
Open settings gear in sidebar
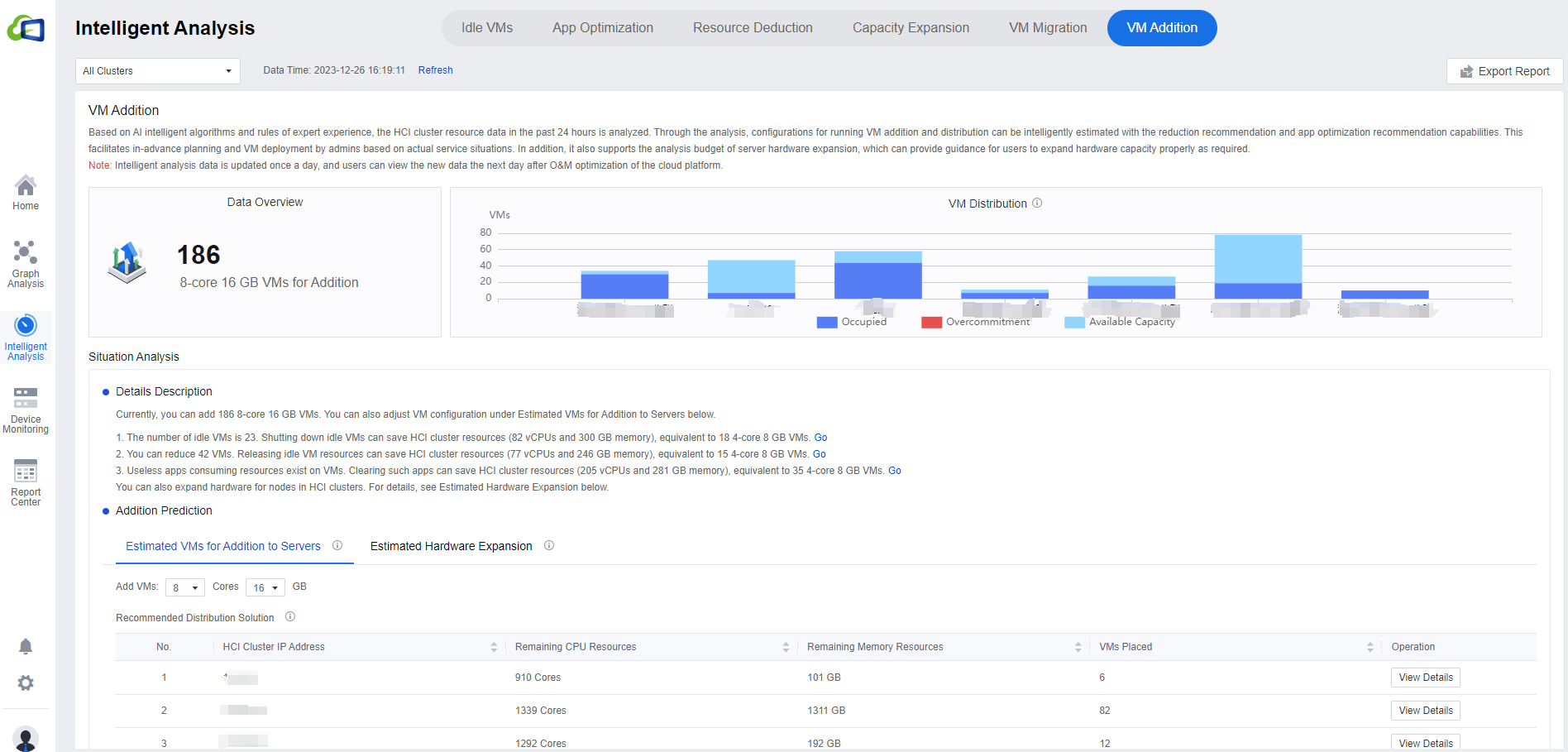[x=26, y=683]
